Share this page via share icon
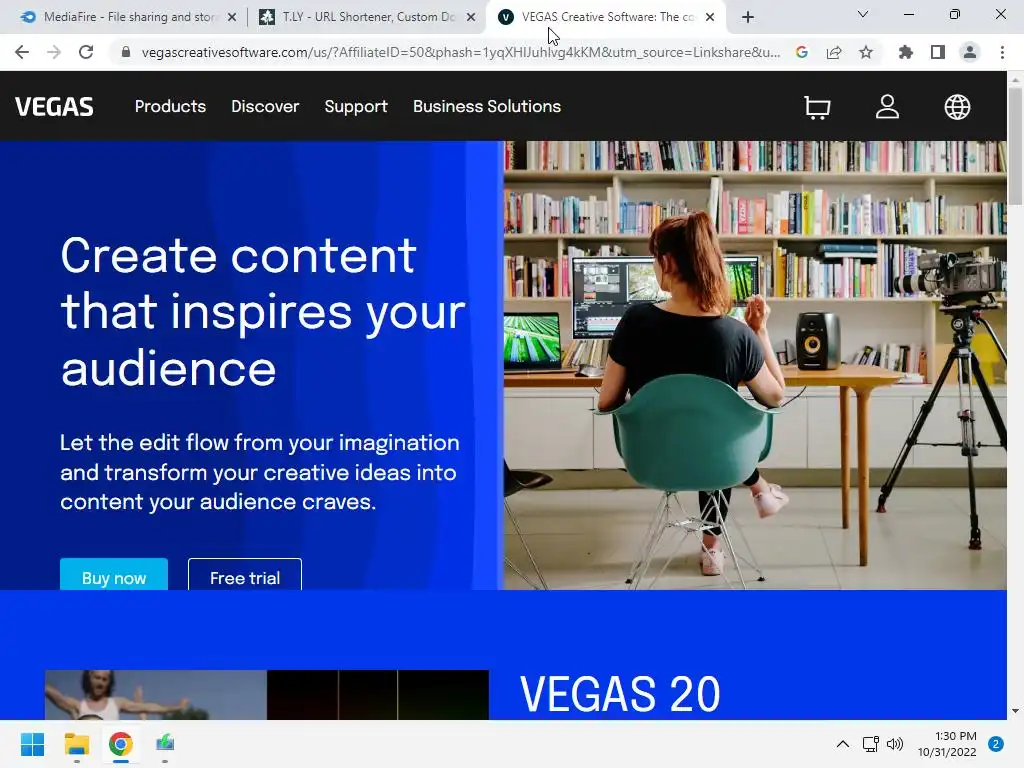Image resolution: width=1024 pixels, height=768 pixels. [x=834, y=52]
